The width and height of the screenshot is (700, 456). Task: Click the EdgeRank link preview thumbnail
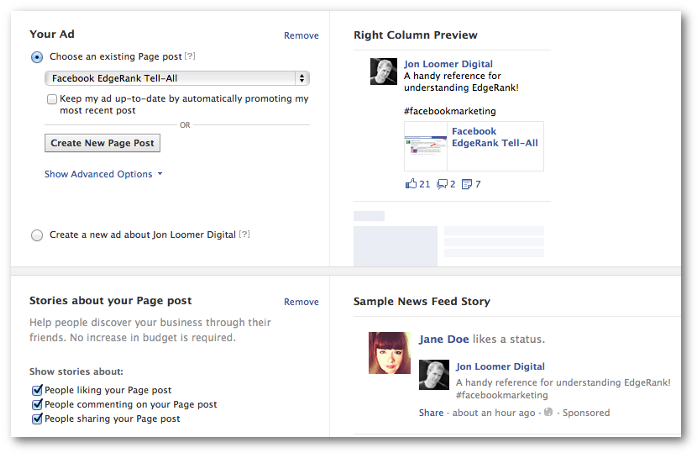tap(426, 146)
